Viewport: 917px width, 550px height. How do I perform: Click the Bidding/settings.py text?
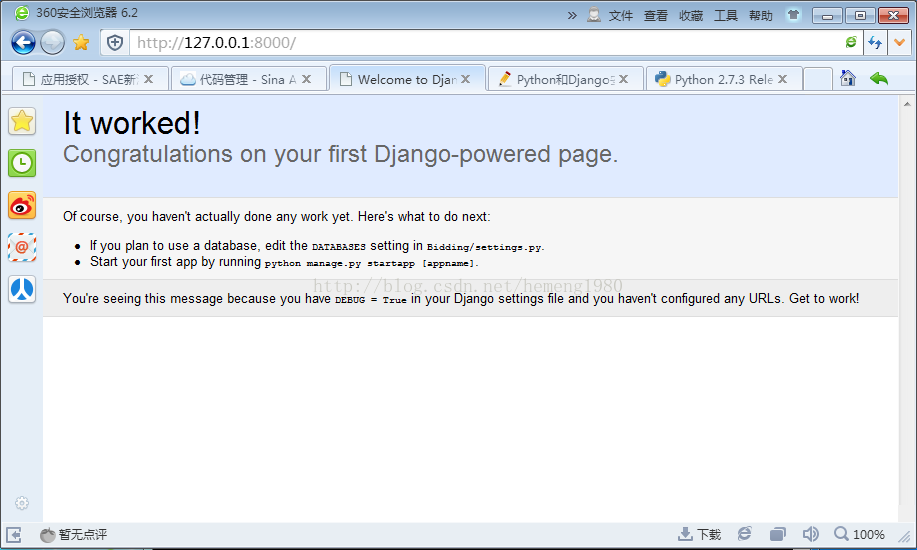(484, 247)
